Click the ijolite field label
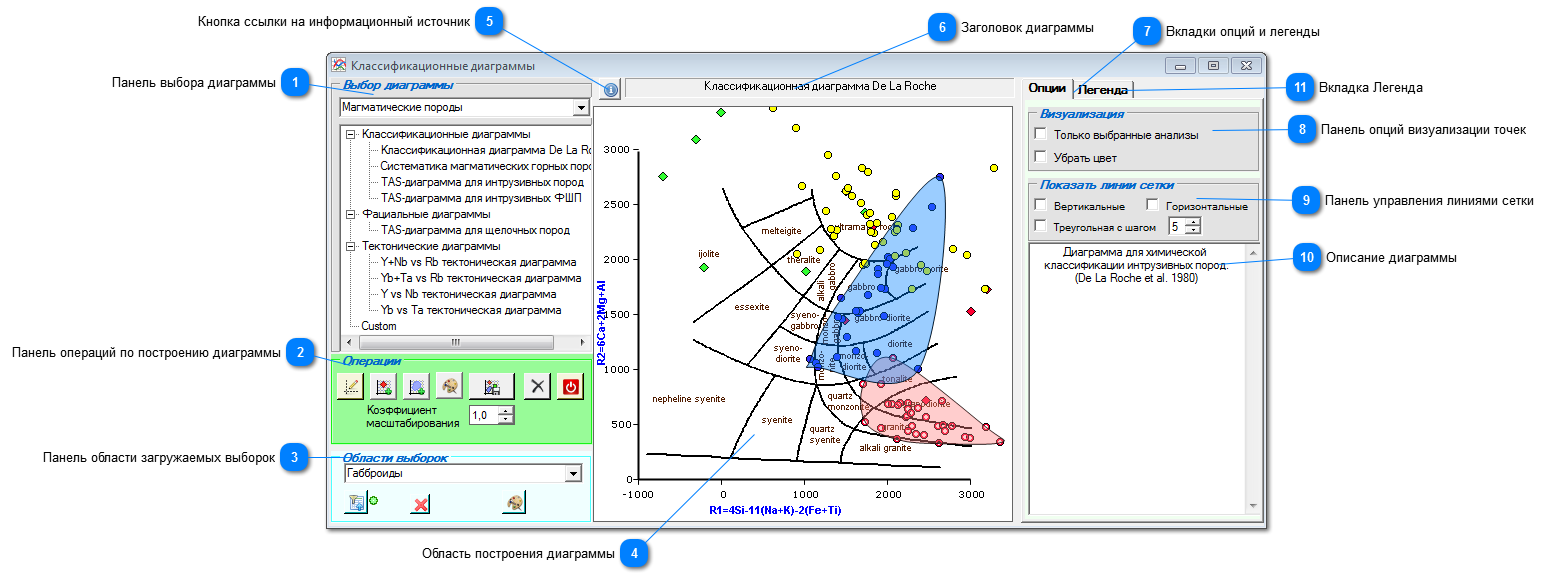 708,254
